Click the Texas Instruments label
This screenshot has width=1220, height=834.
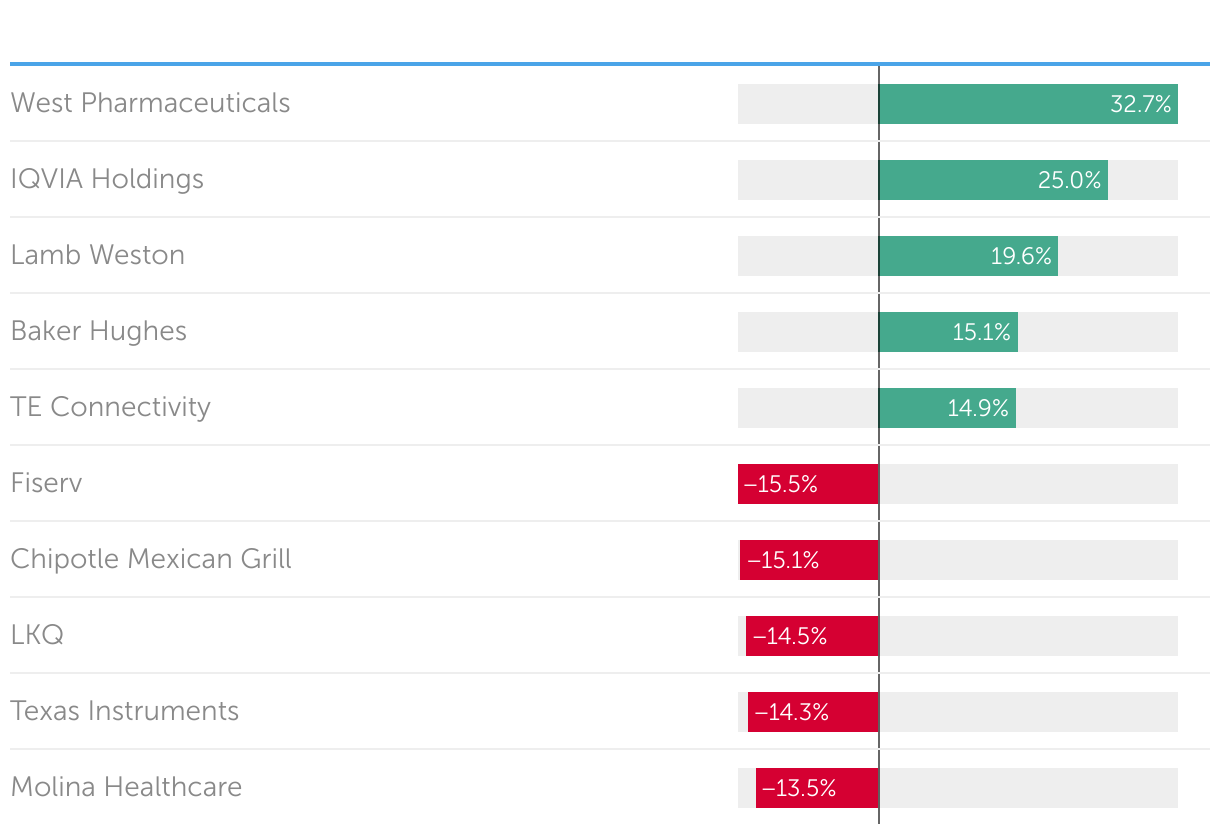[x=125, y=711]
